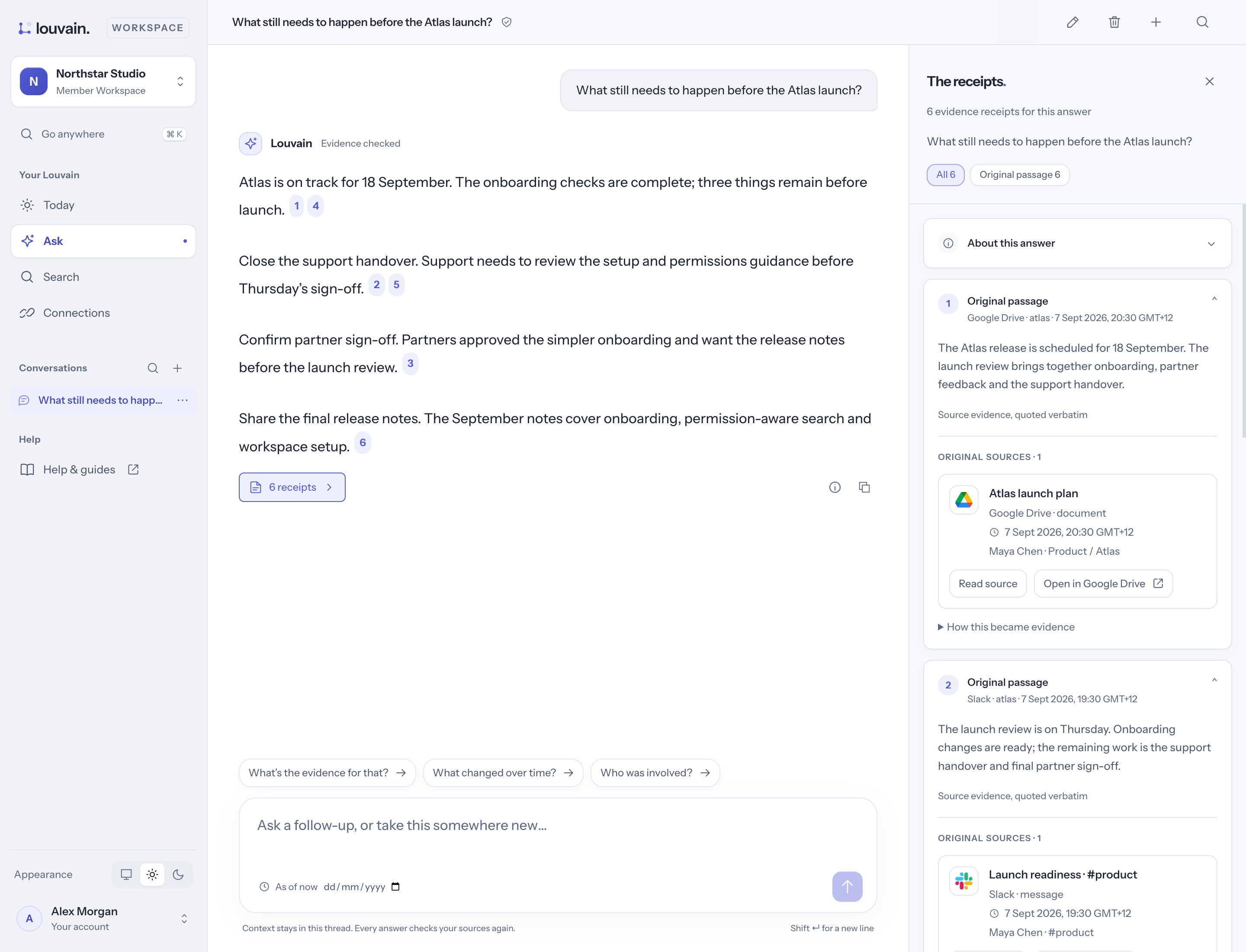
Task: Switch appearance to system mode
Action: [126, 875]
